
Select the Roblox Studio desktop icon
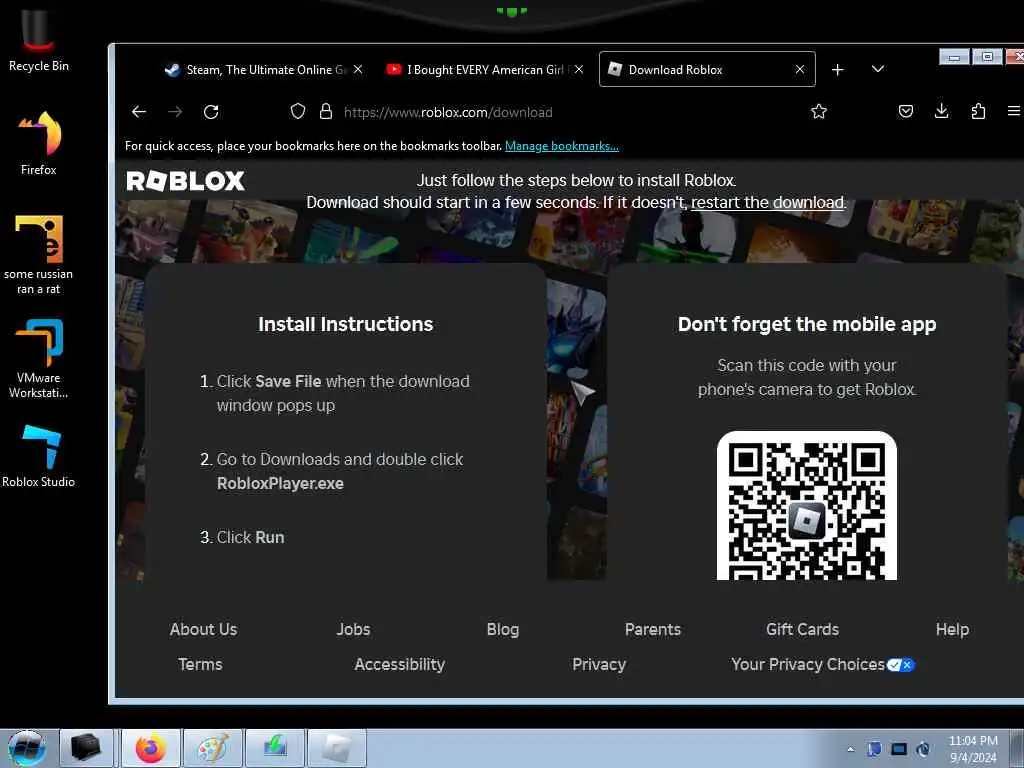39,456
